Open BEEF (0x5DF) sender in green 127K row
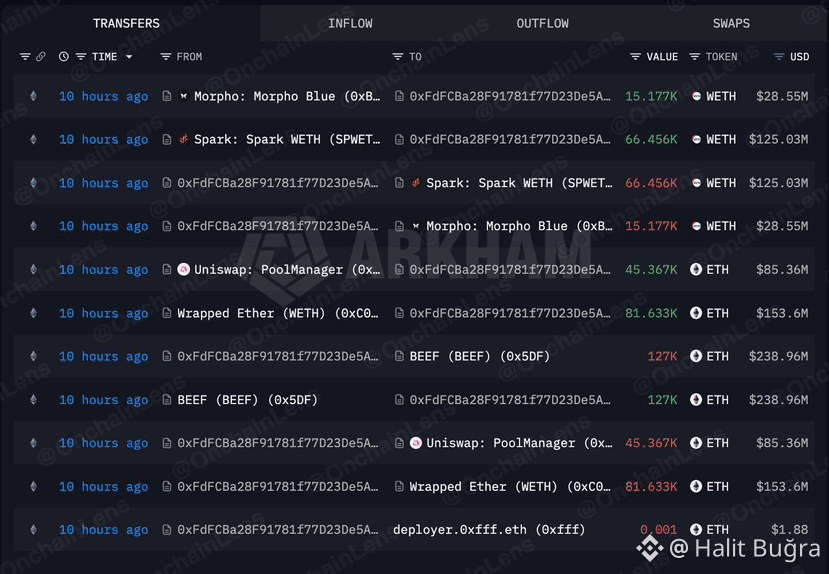 click(x=247, y=400)
